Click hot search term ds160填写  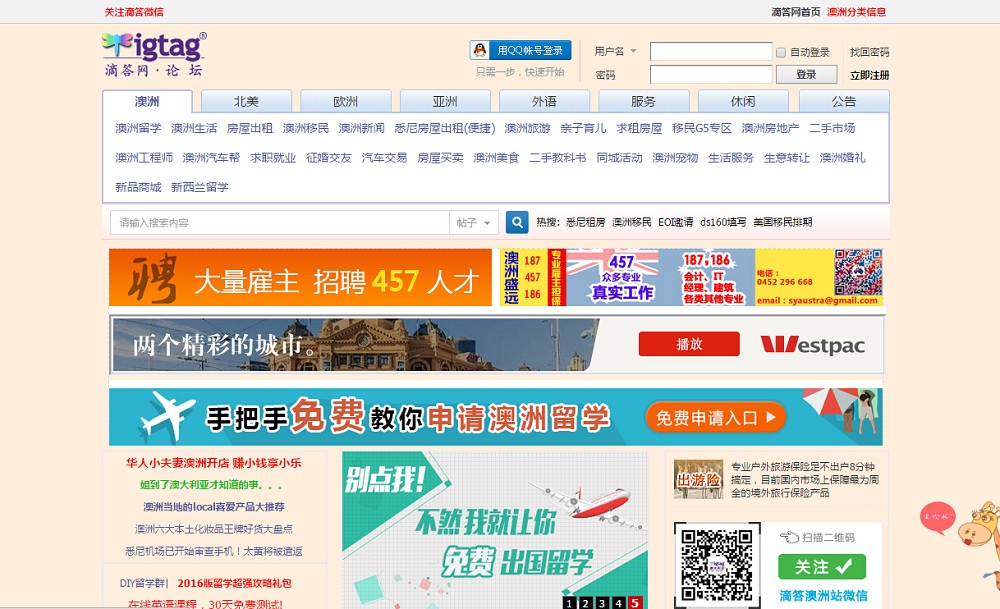click(723, 222)
